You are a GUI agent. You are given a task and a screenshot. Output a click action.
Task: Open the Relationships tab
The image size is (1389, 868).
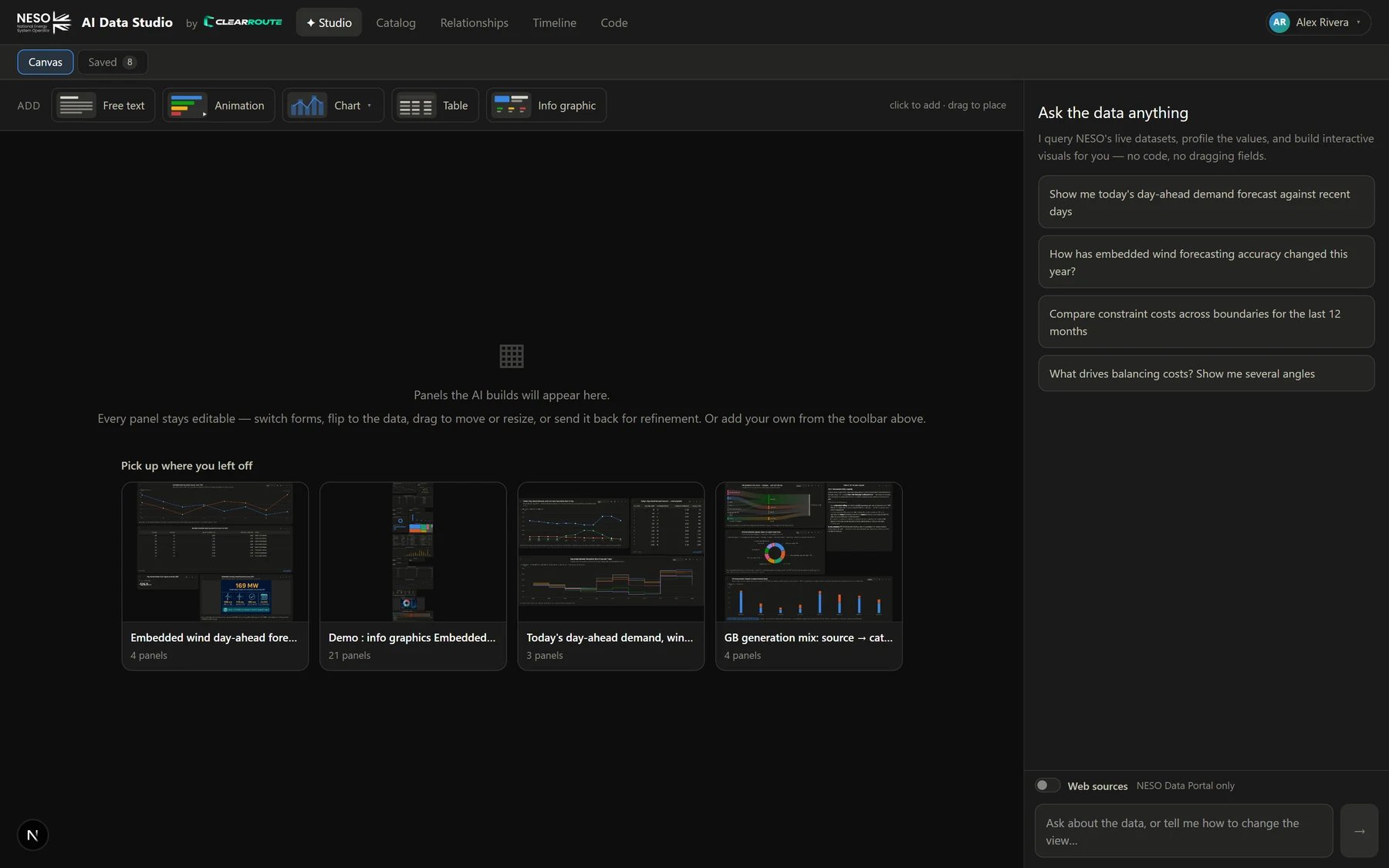pos(475,22)
